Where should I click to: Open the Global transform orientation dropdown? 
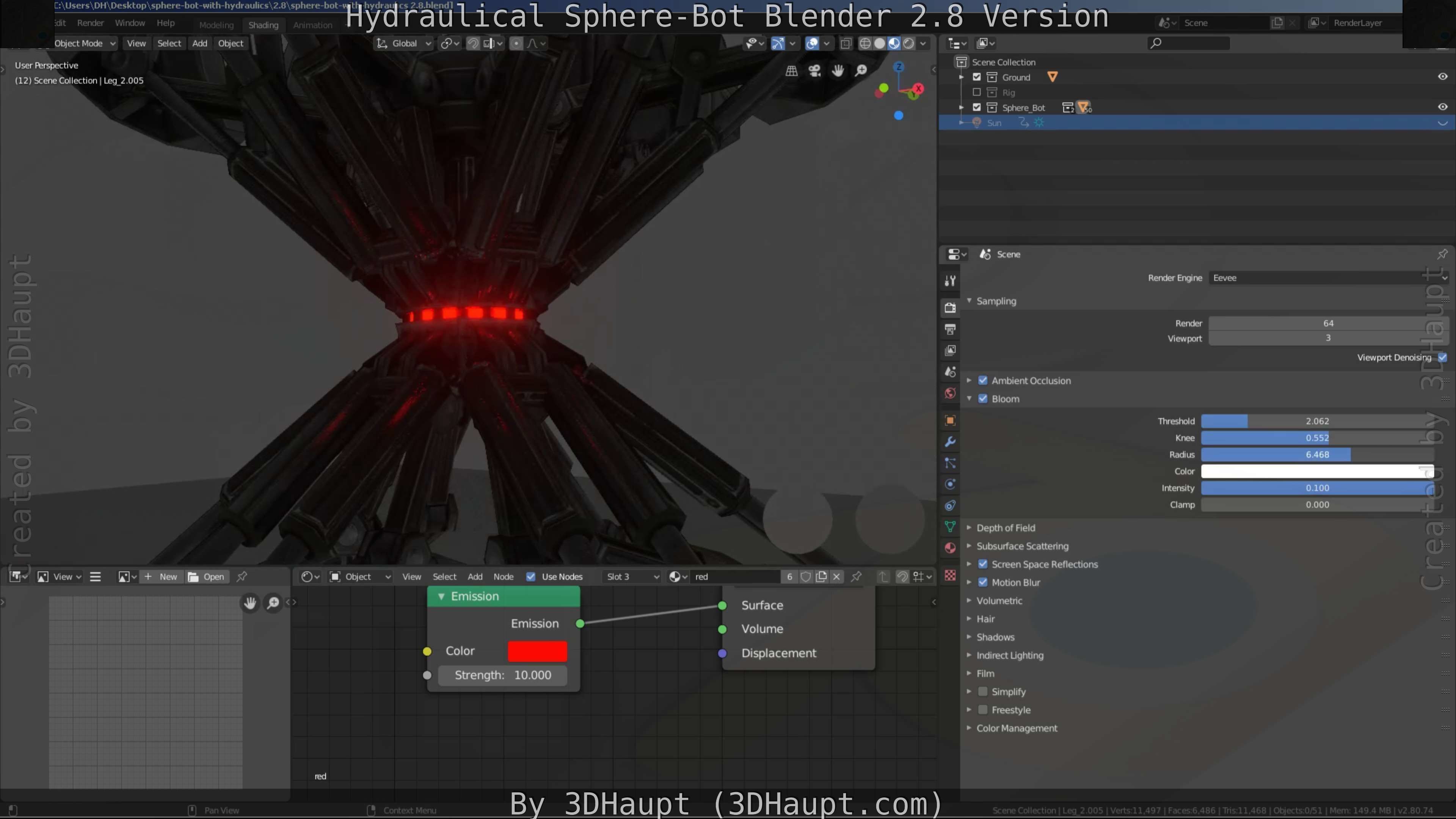tap(403, 44)
